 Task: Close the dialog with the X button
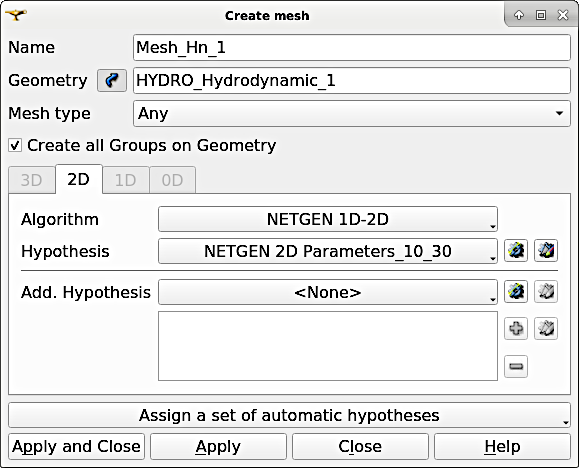coord(563,15)
